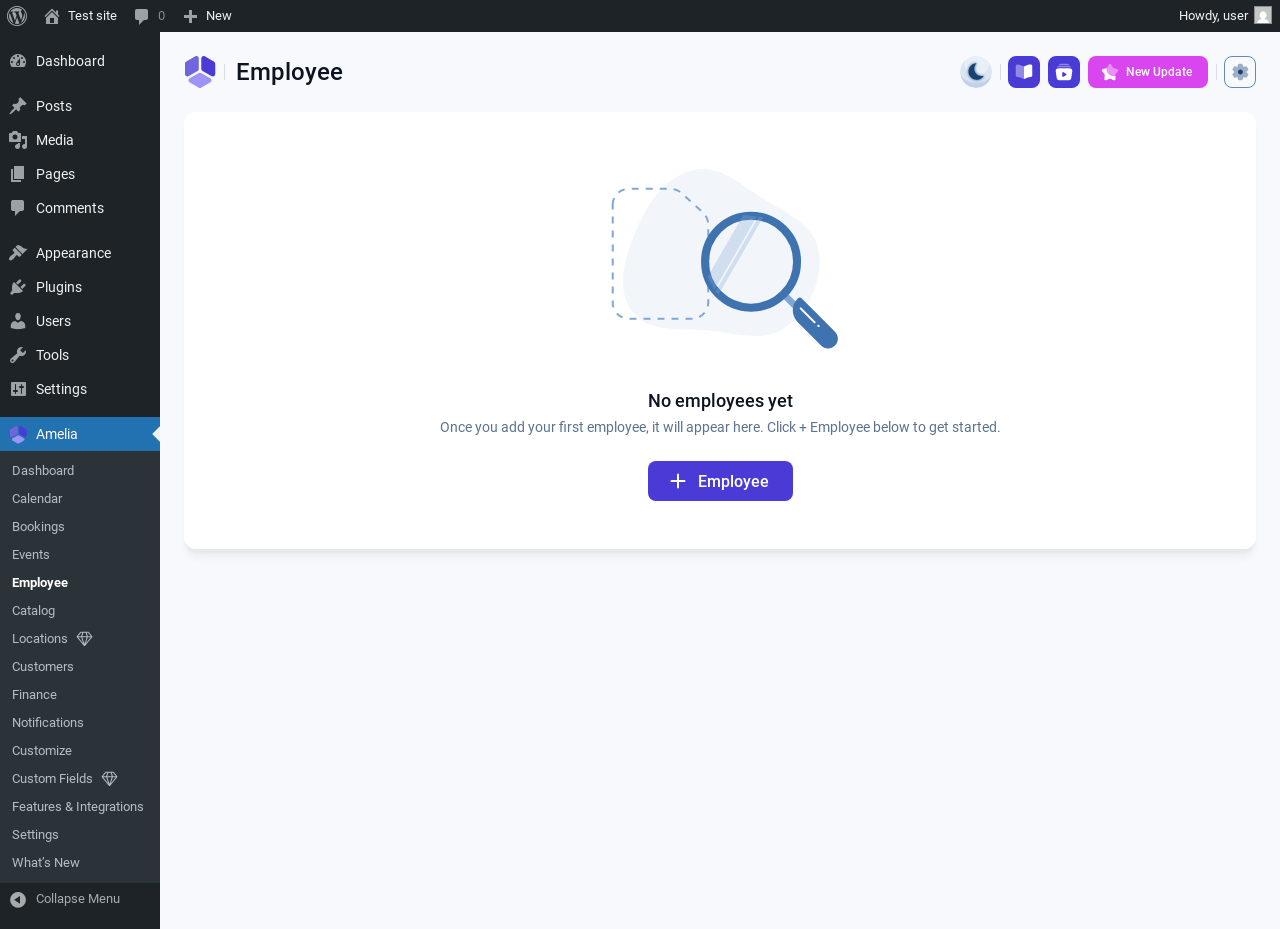Open the video tutorials icon

point(1064,72)
